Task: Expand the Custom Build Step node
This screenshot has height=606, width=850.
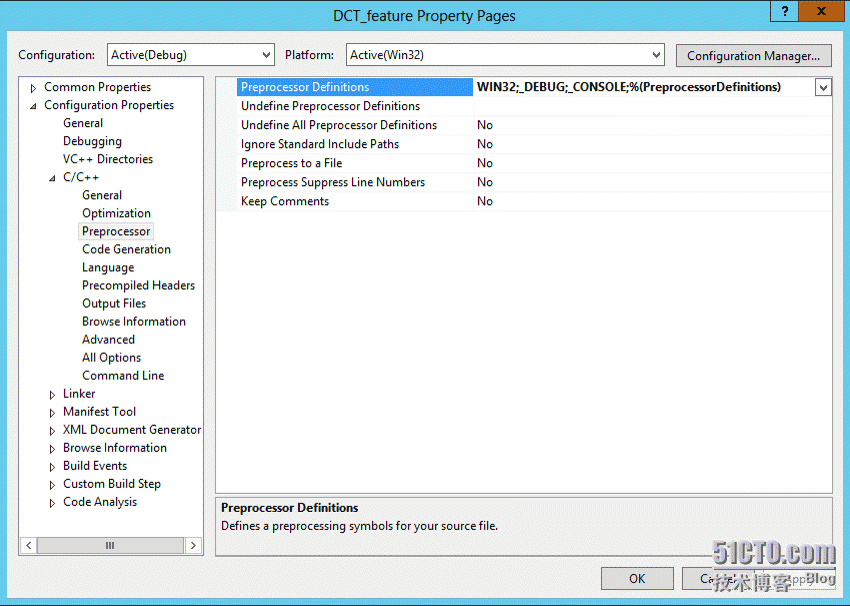Action: click(x=52, y=485)
